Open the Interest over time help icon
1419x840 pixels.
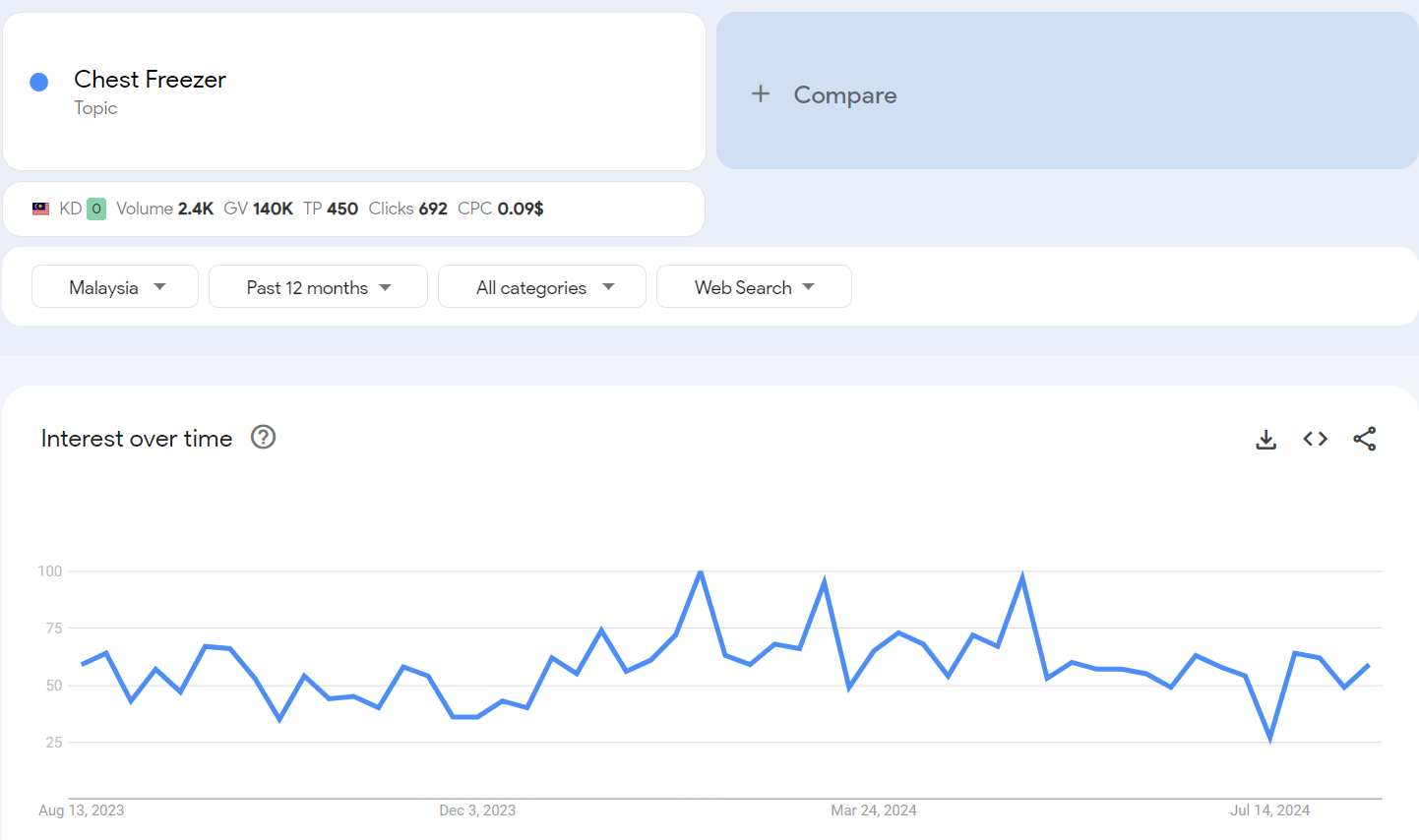263,437
